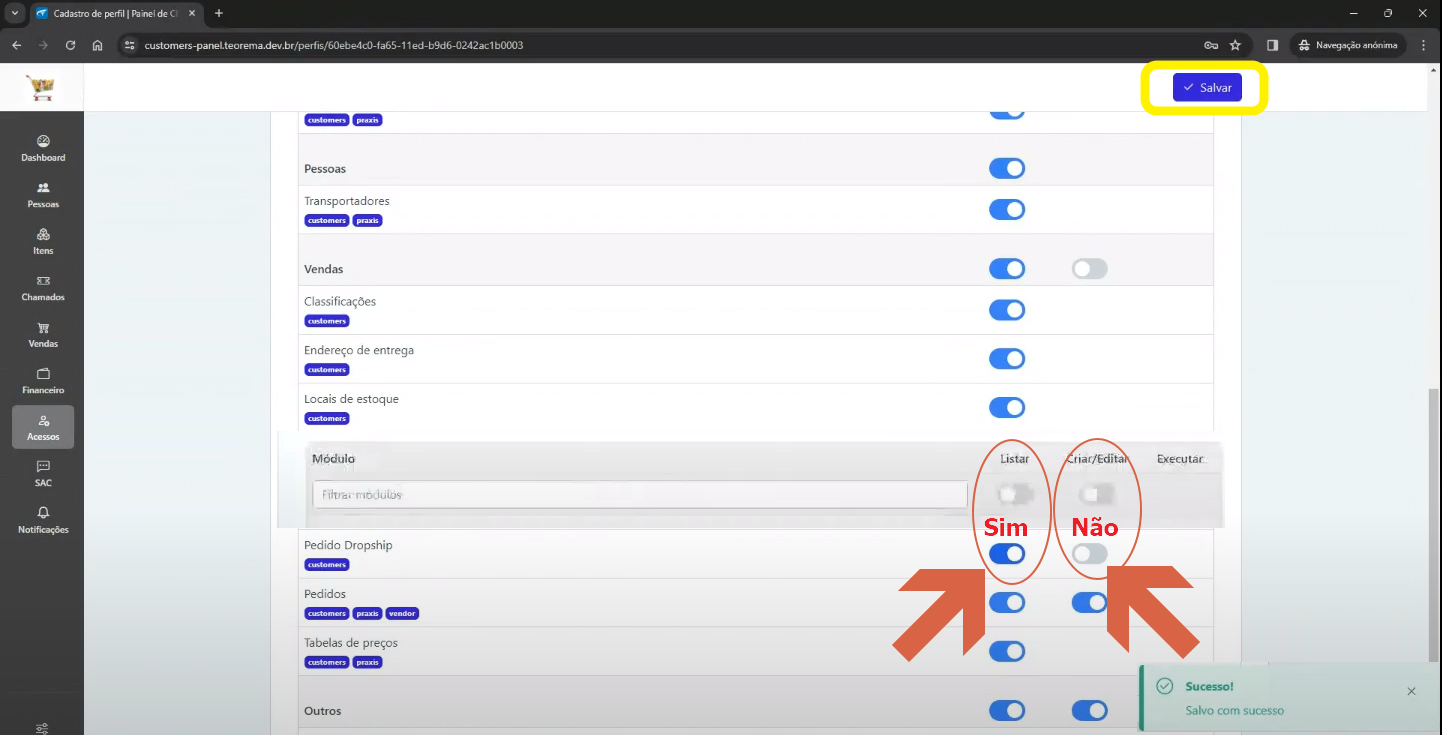
Task: Click the Vendas group heading in table
Action: [324, 269]
